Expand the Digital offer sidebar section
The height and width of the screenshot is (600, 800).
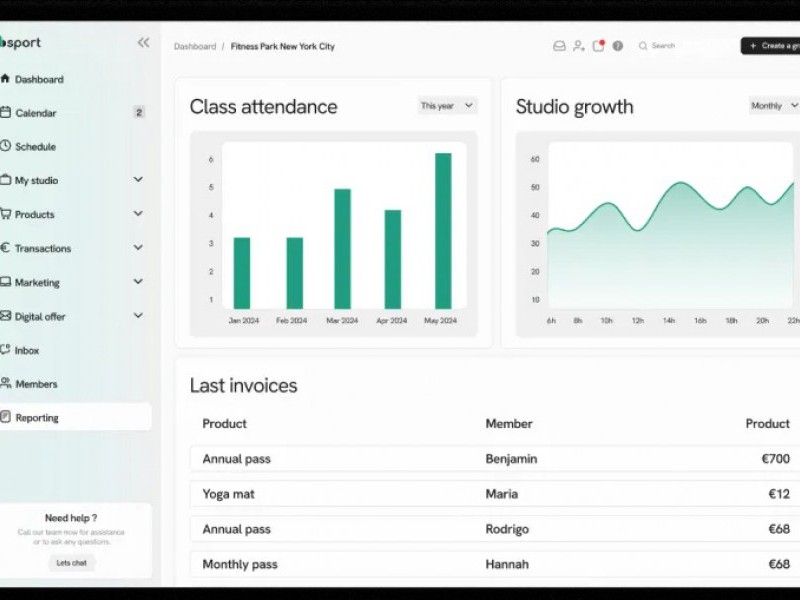click(x=138, y=316)
